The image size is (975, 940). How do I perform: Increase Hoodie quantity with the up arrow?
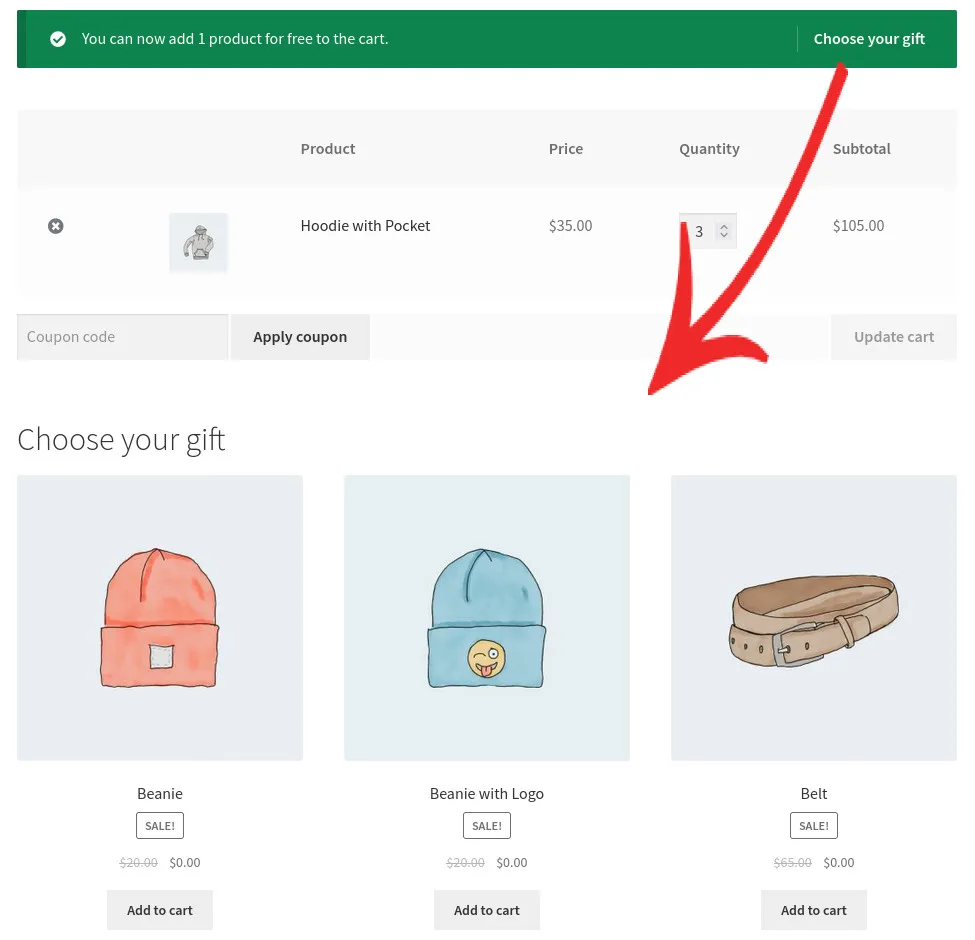pos(724,225)
